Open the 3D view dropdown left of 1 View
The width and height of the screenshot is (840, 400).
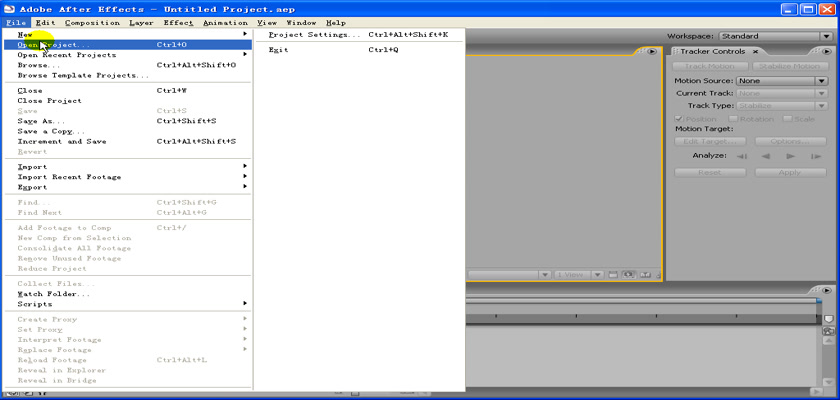509,275
